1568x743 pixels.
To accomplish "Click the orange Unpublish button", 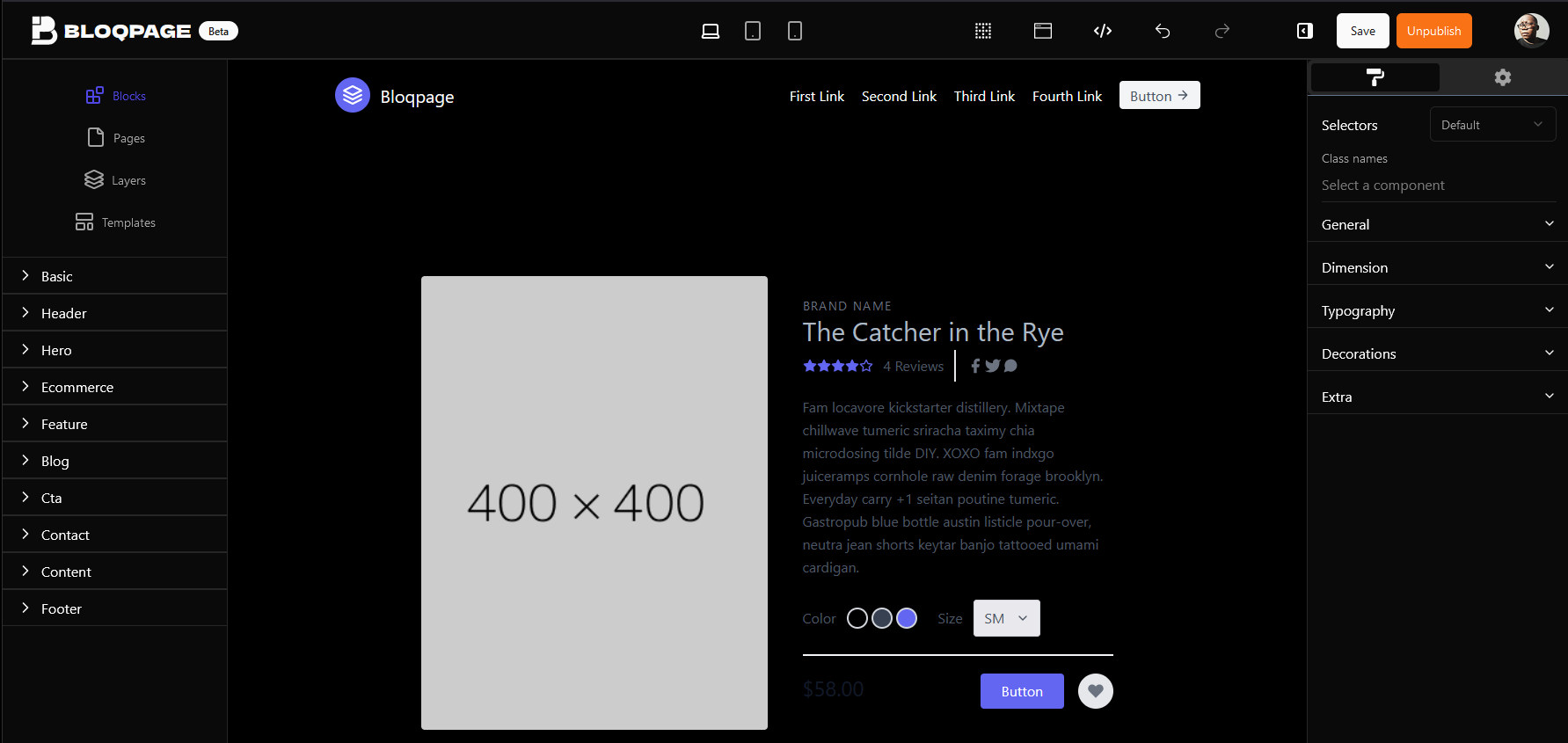I will coord(1434,31).
